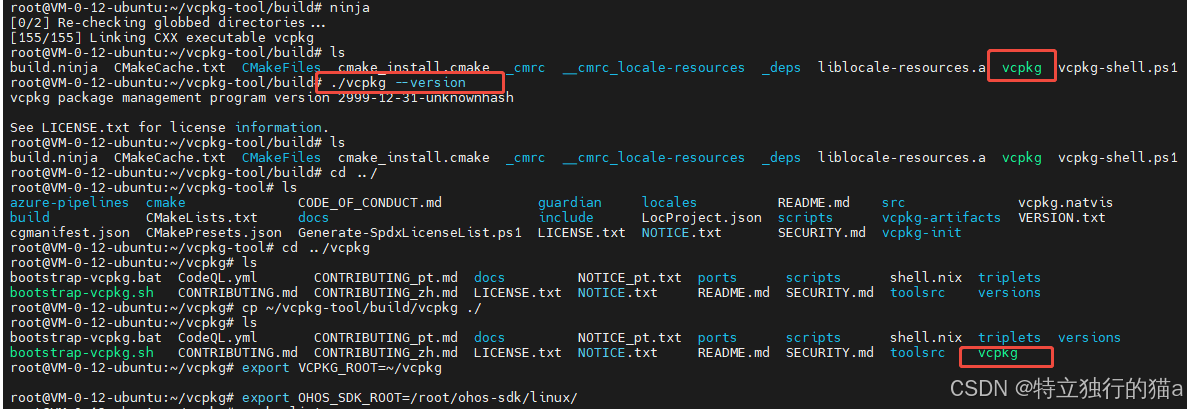Click the green 'vcpkg' entry listed after toolsrc

tap(997, 353)
